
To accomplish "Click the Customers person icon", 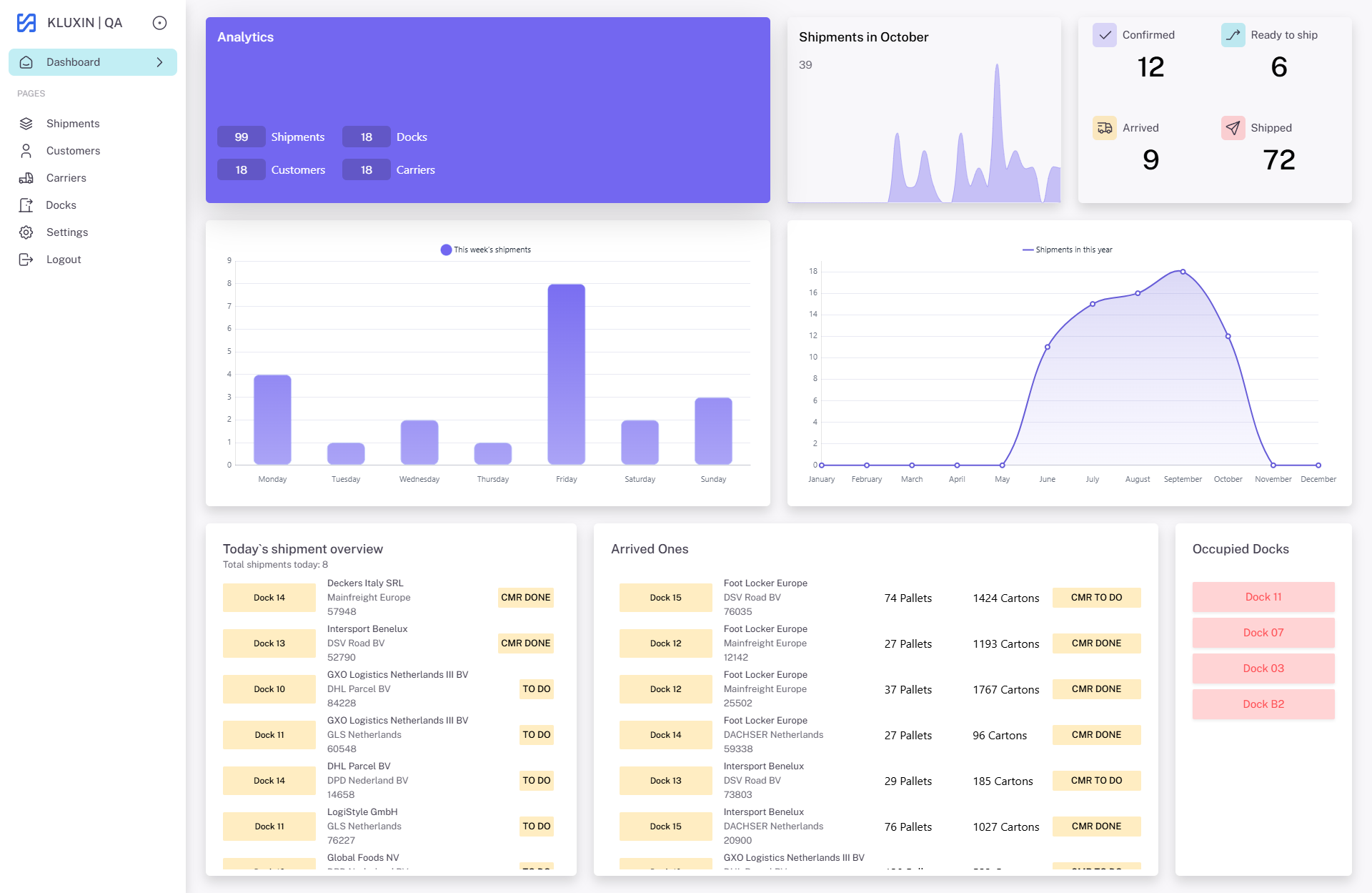I will point(26,151).
